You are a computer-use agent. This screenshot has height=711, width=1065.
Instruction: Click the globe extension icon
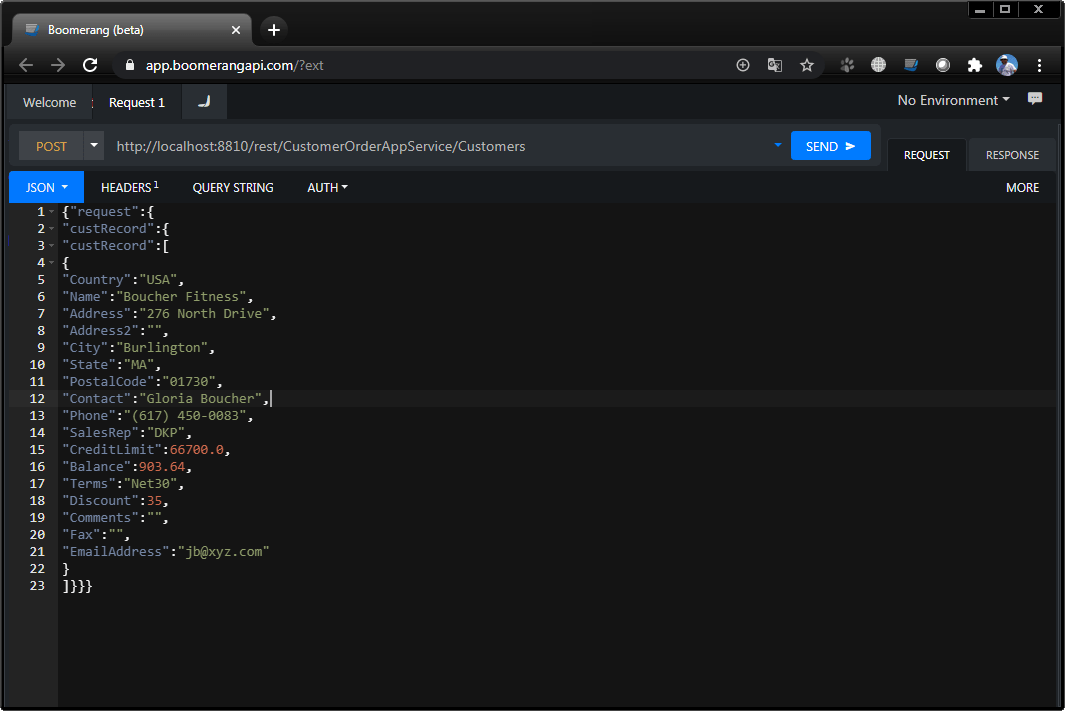tap(878, 65)
